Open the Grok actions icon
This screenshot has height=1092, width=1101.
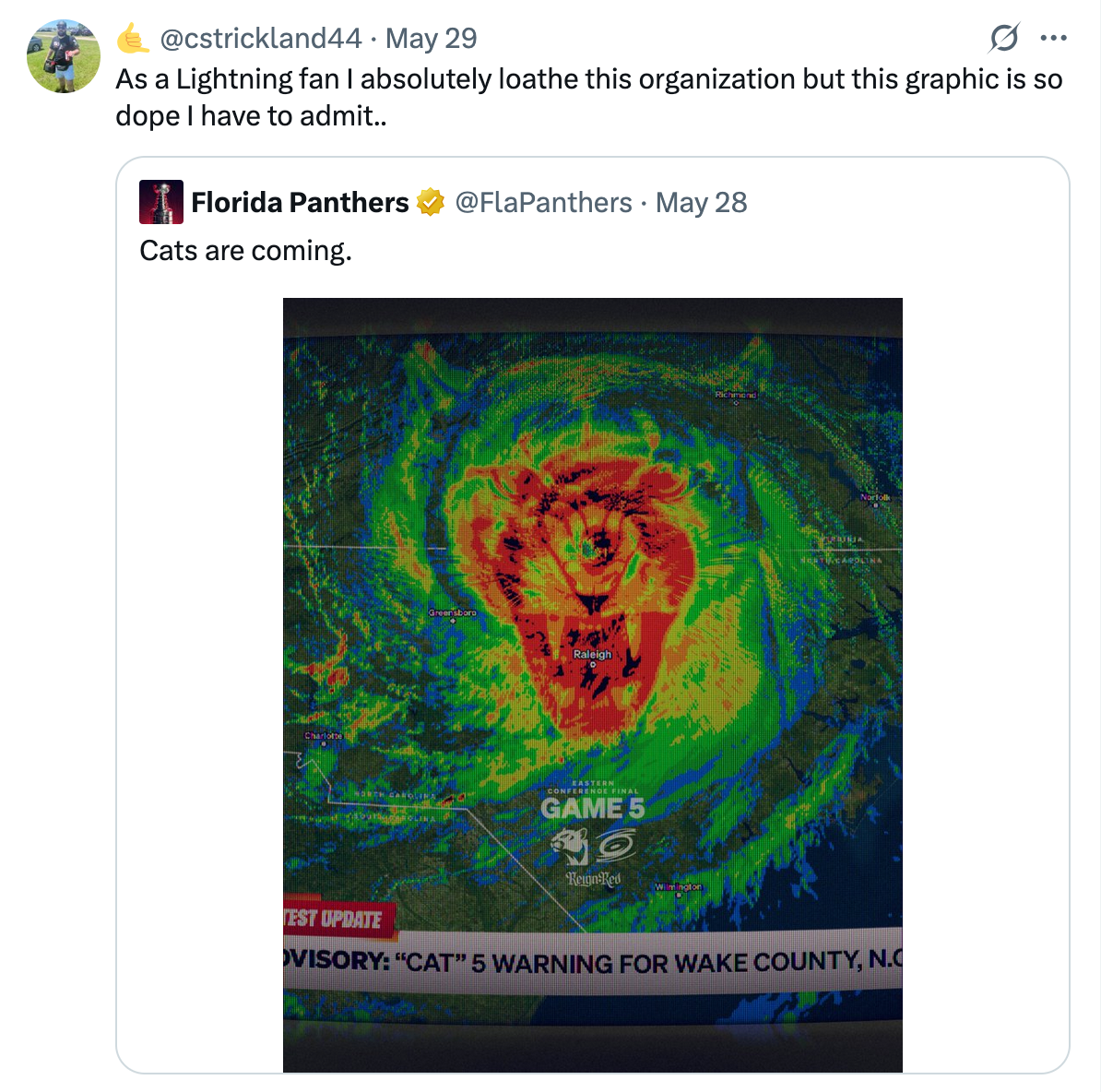tap(1003, 39)
